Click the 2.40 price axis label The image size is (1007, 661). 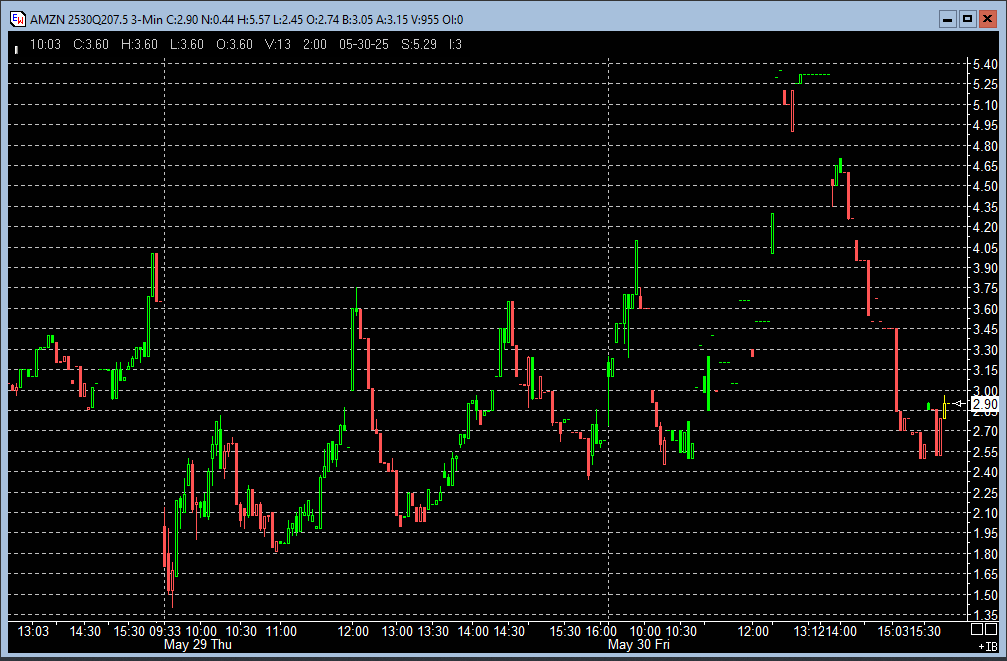tap(985, 473)
